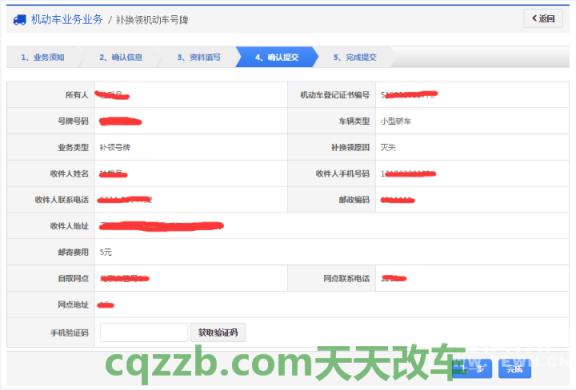Image resolution: width=576 pixels, height=390 pixels.
Task: Click the 所有人 field label
Action: tap(77, 95)
